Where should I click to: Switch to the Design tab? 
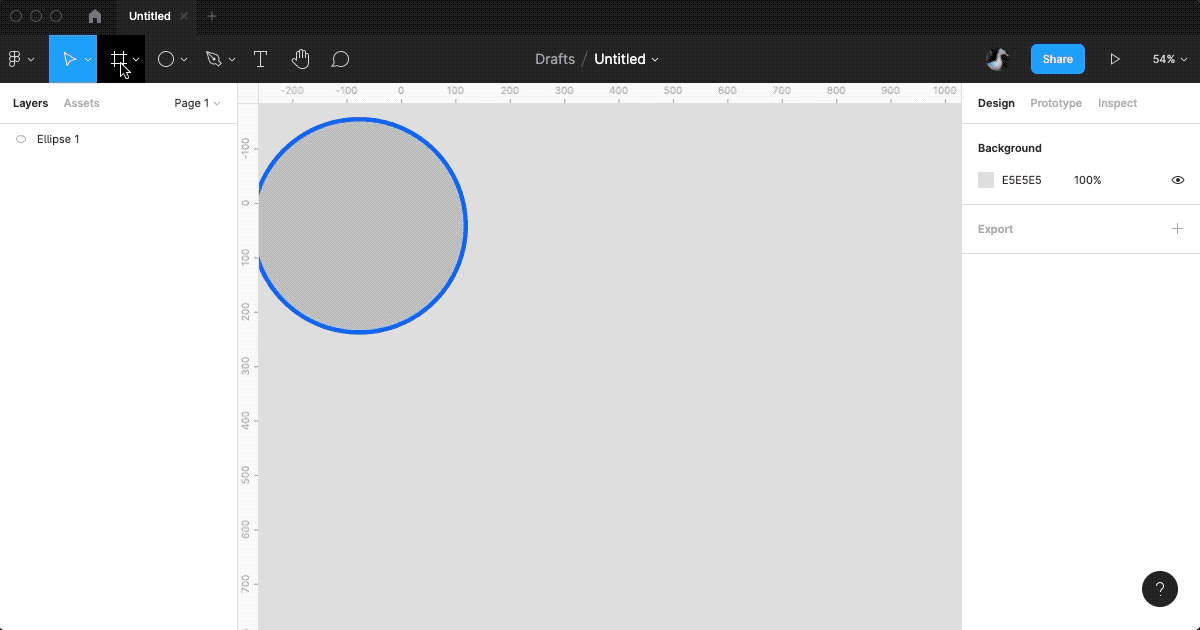pos(996,103)
